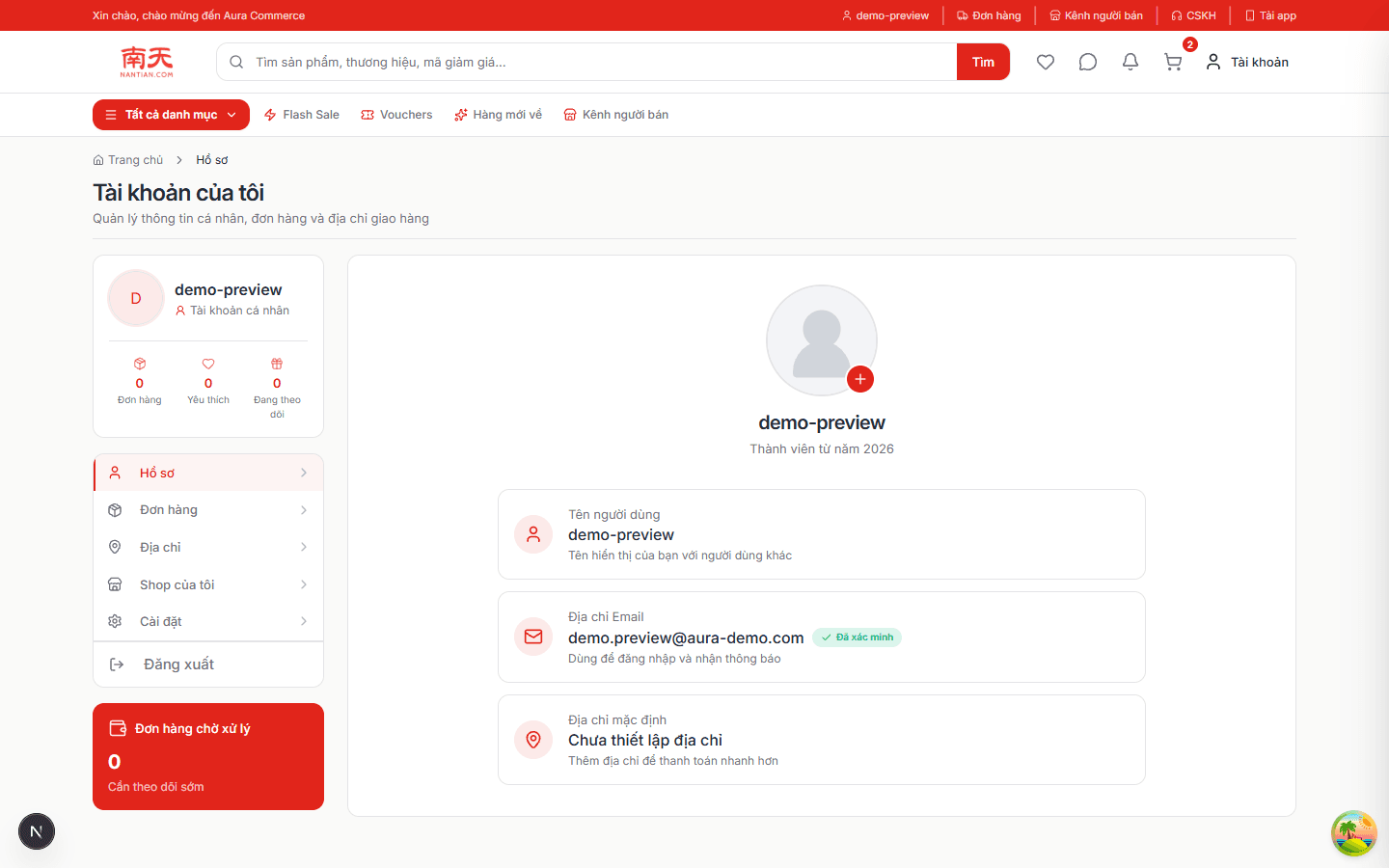Click chevron on Đơn hàng sidebar row
This screenshot has width=1389, height=868.
[304, 510]
